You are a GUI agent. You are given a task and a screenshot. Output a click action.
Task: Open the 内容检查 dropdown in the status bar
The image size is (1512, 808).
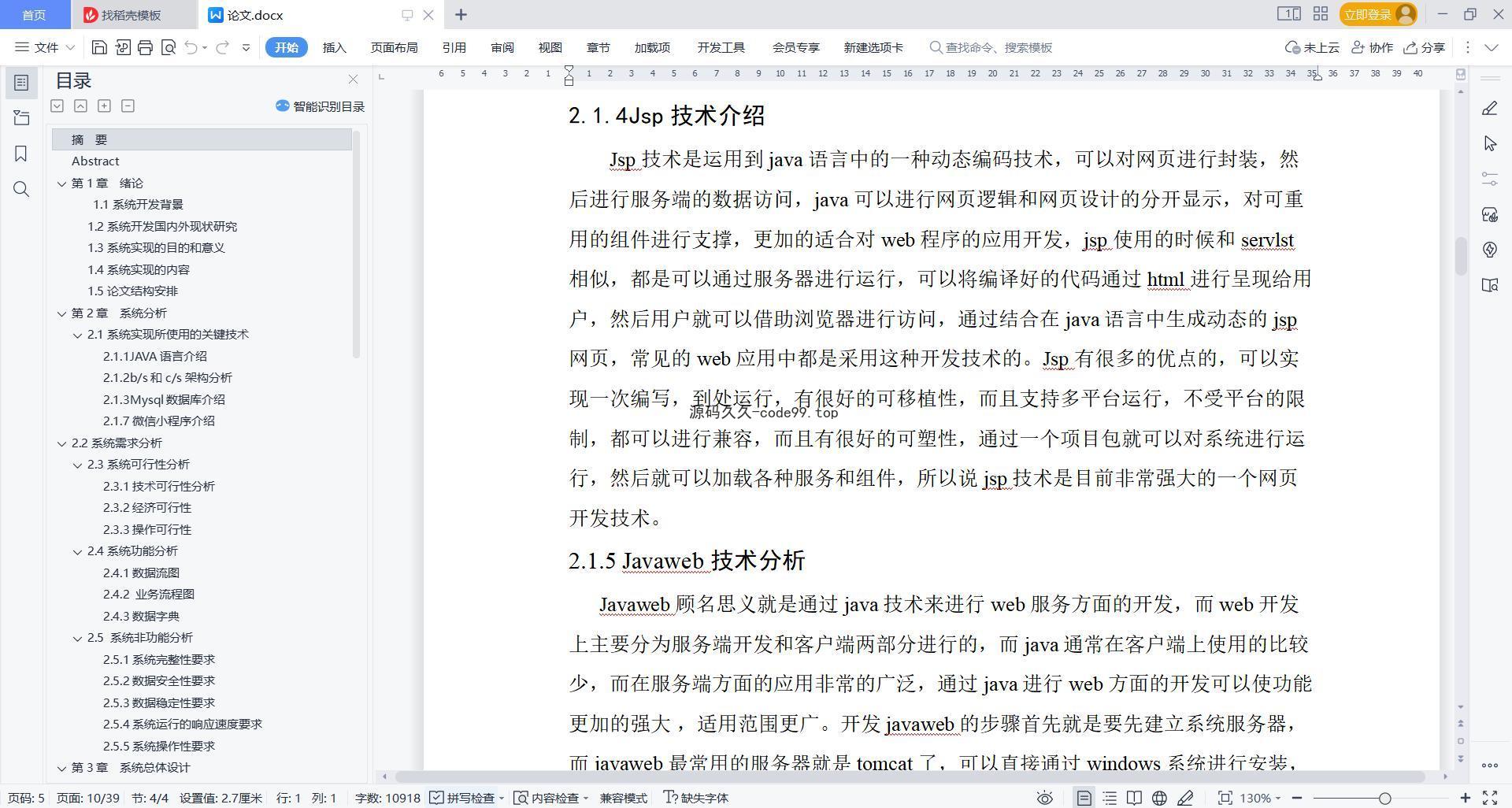(x=551, y=798)
